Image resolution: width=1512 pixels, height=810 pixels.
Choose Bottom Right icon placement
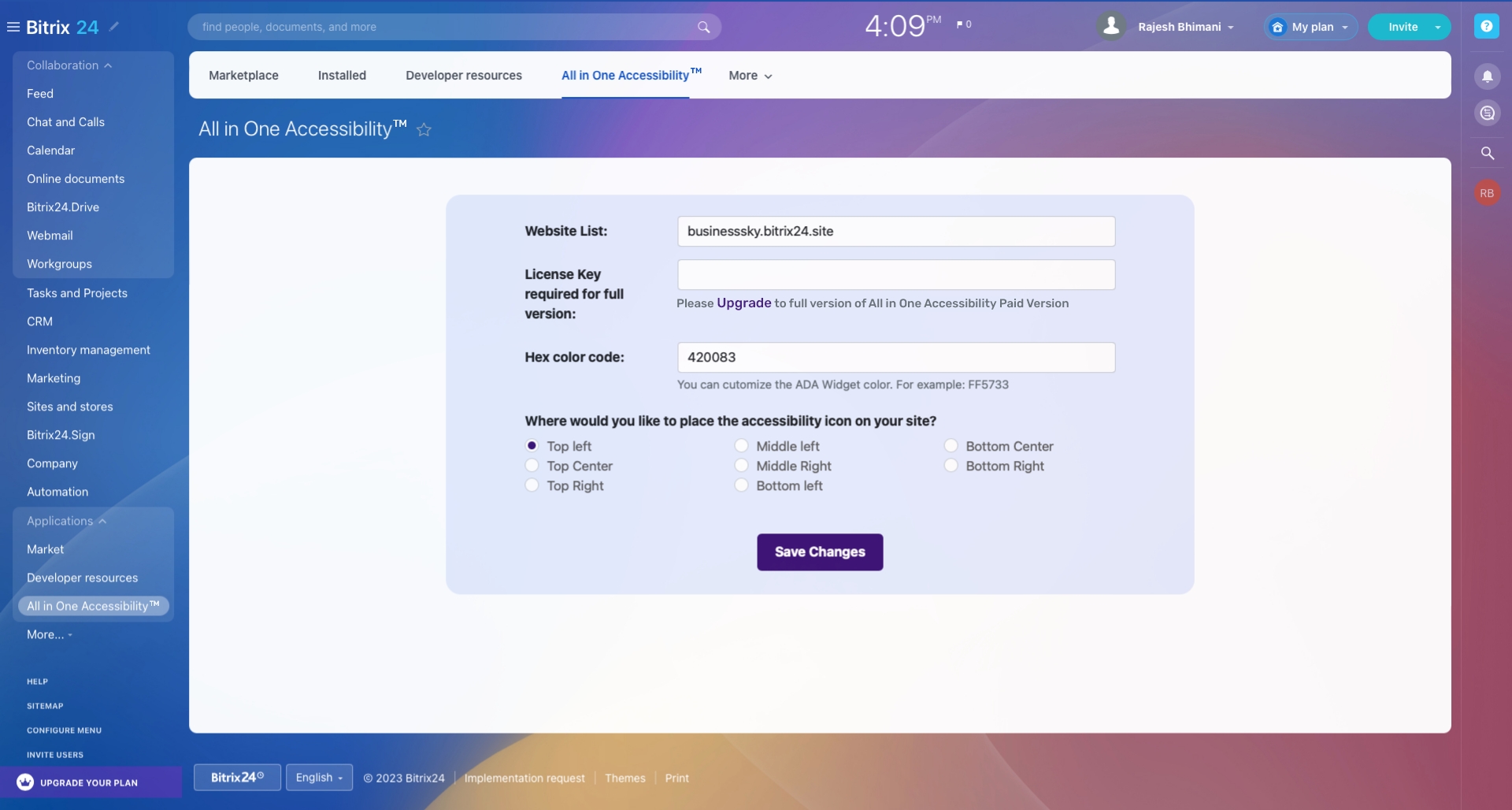point(951,466)
